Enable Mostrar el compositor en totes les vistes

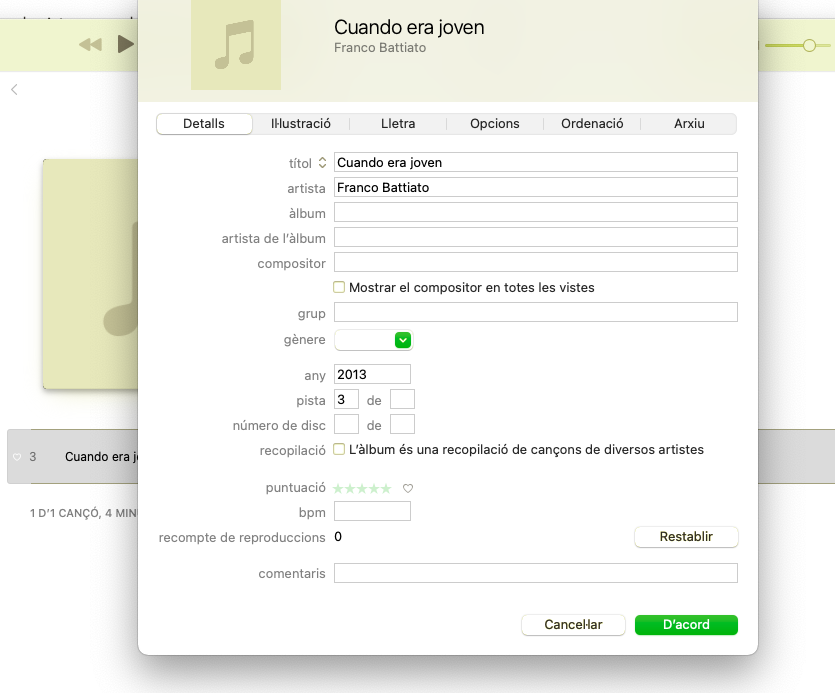[340, 288]
